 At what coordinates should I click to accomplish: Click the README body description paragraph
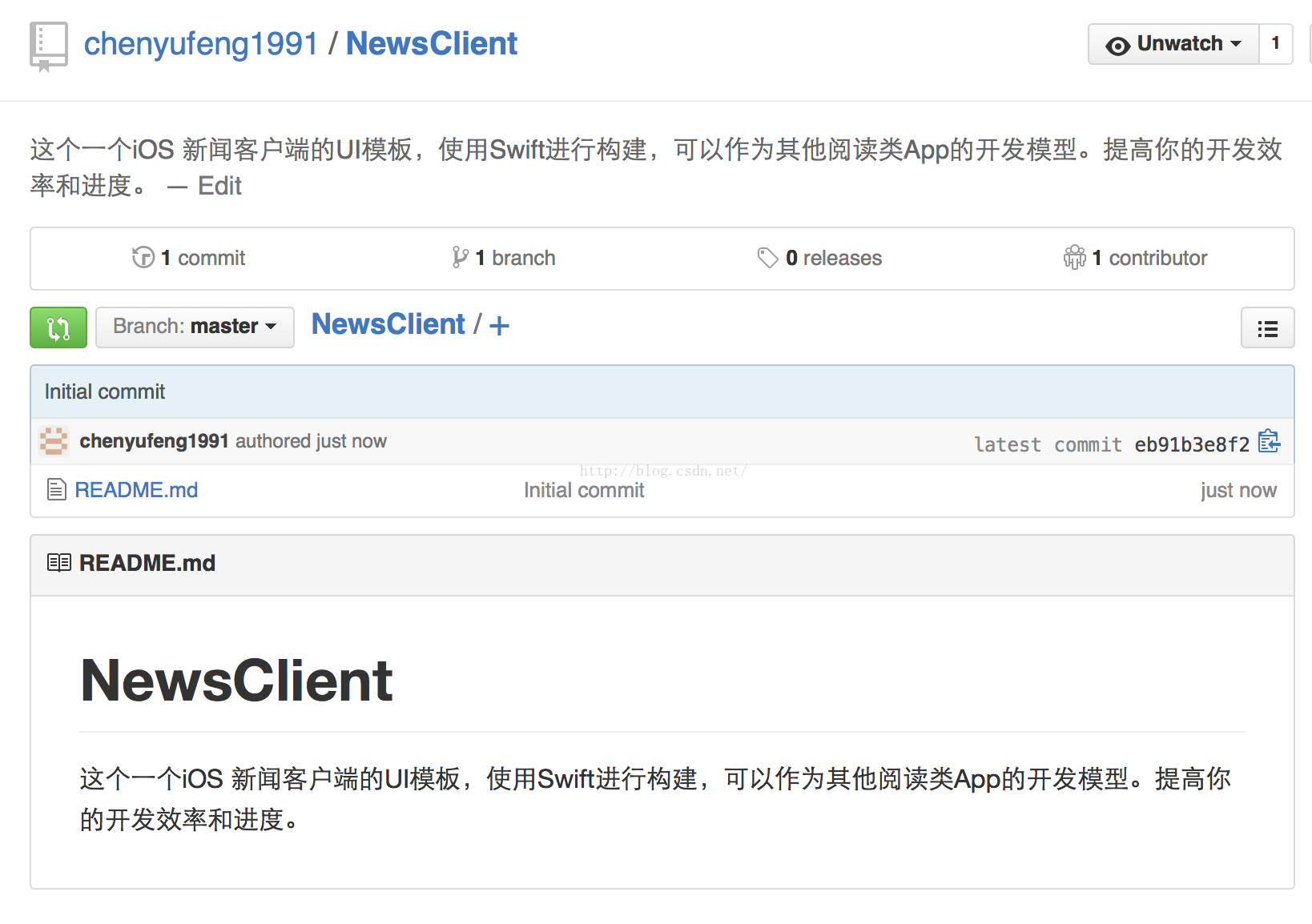coord(655,799)
